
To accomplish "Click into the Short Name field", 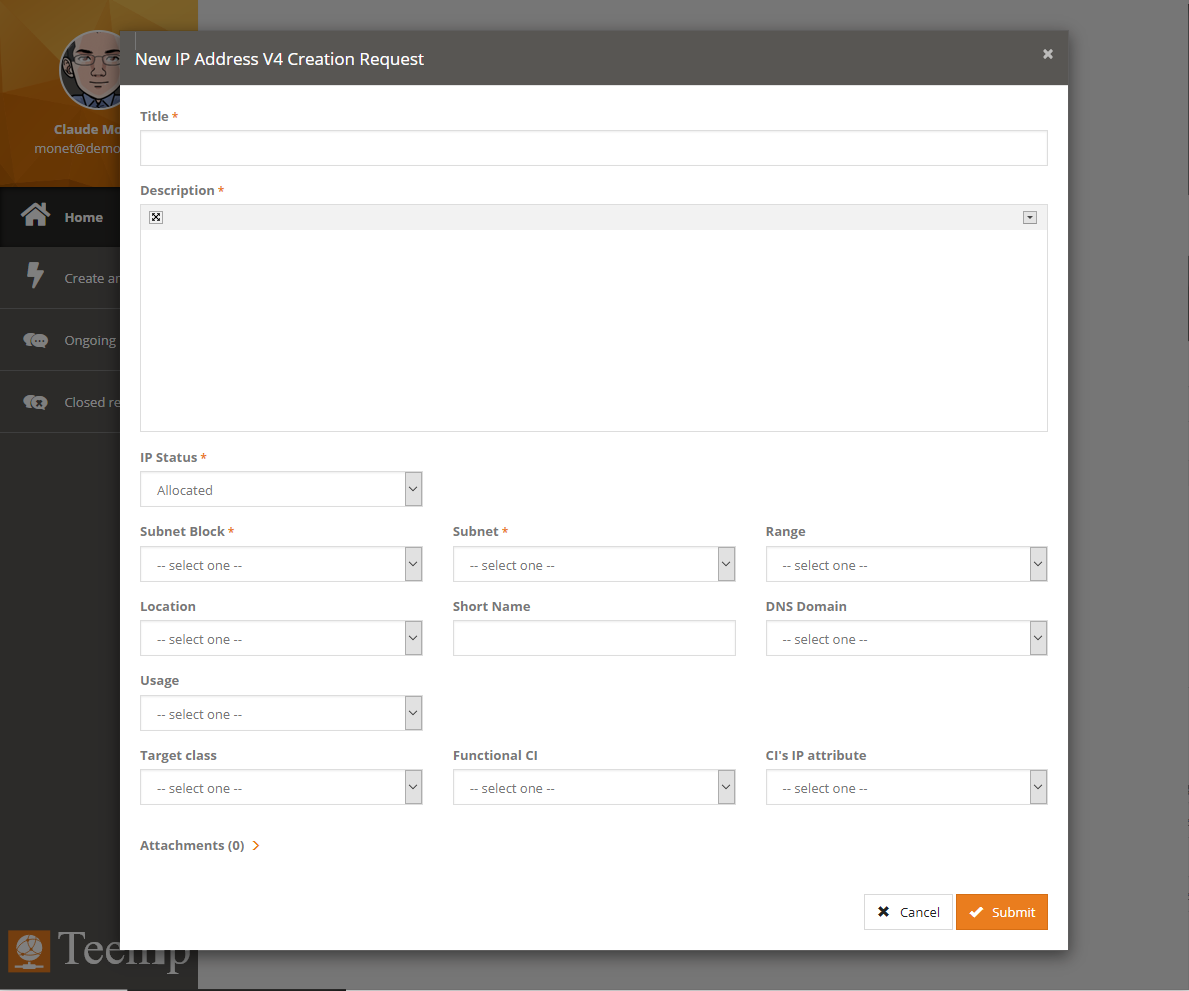I will (593, 639).
